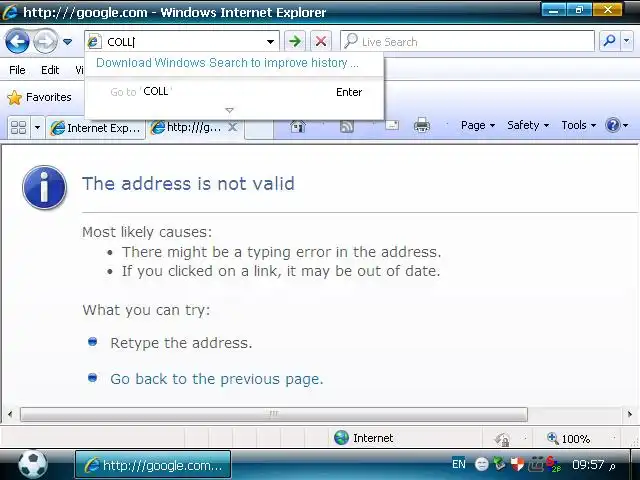Open the Safety dropdown menu

[x=528, y=125]
